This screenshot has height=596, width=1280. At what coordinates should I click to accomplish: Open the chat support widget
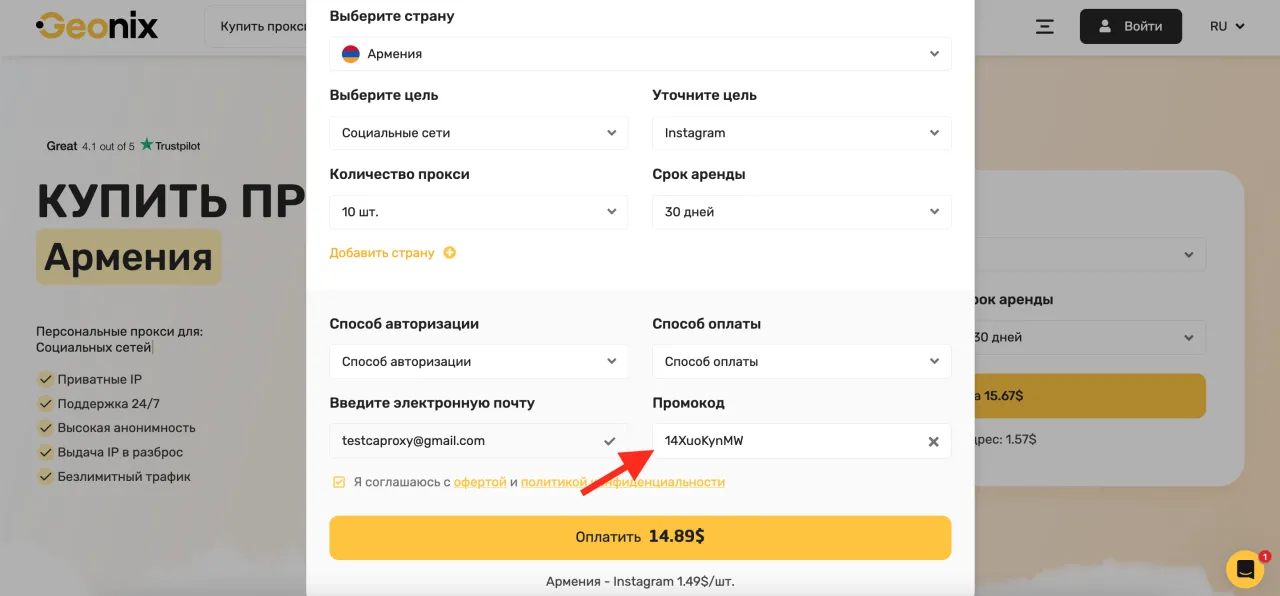point(1245,569)
